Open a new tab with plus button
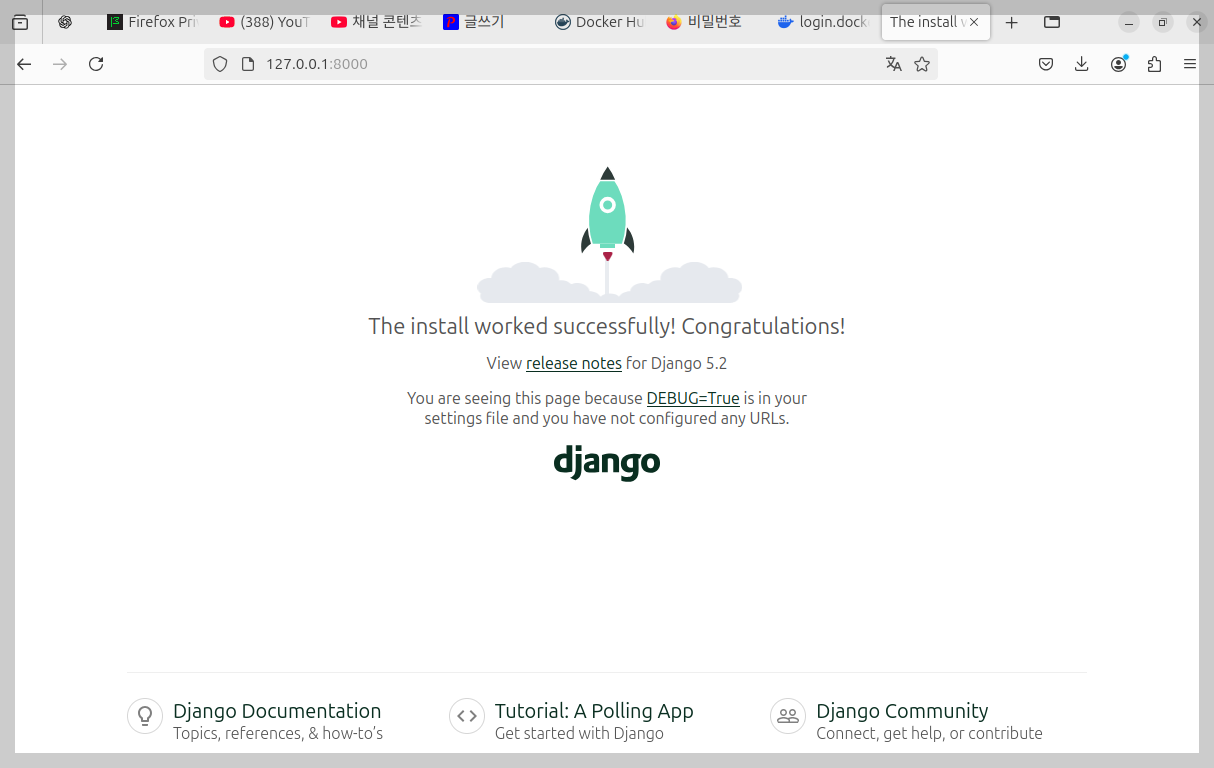 click(x=1011, y=22)
